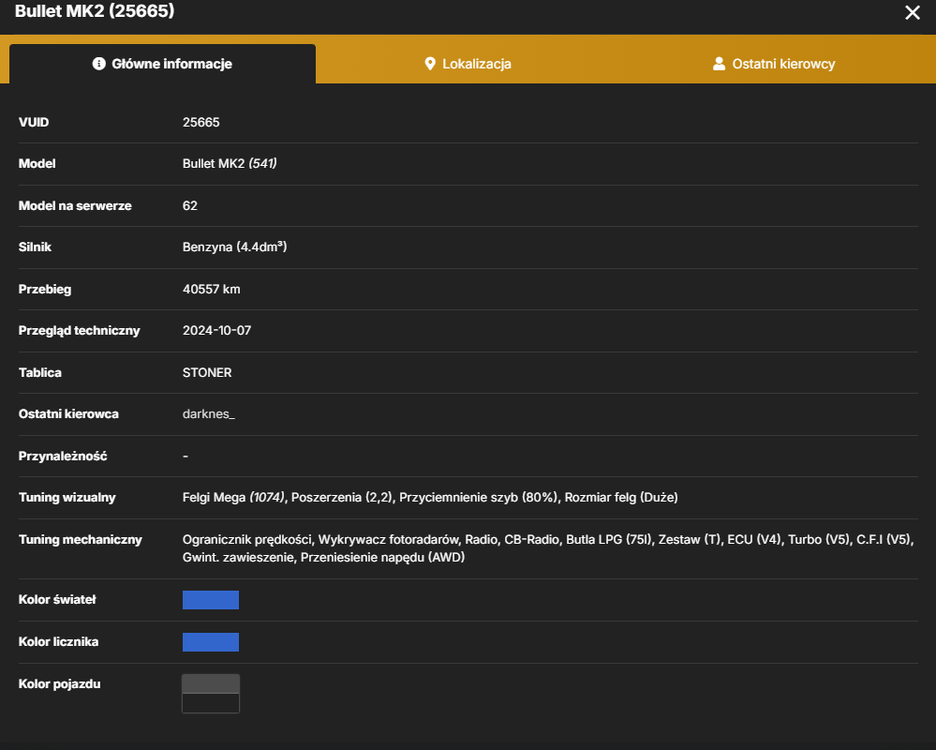Click the inspection date 2024-10-07
Screen dimensions: 936x750
(217, 331)
